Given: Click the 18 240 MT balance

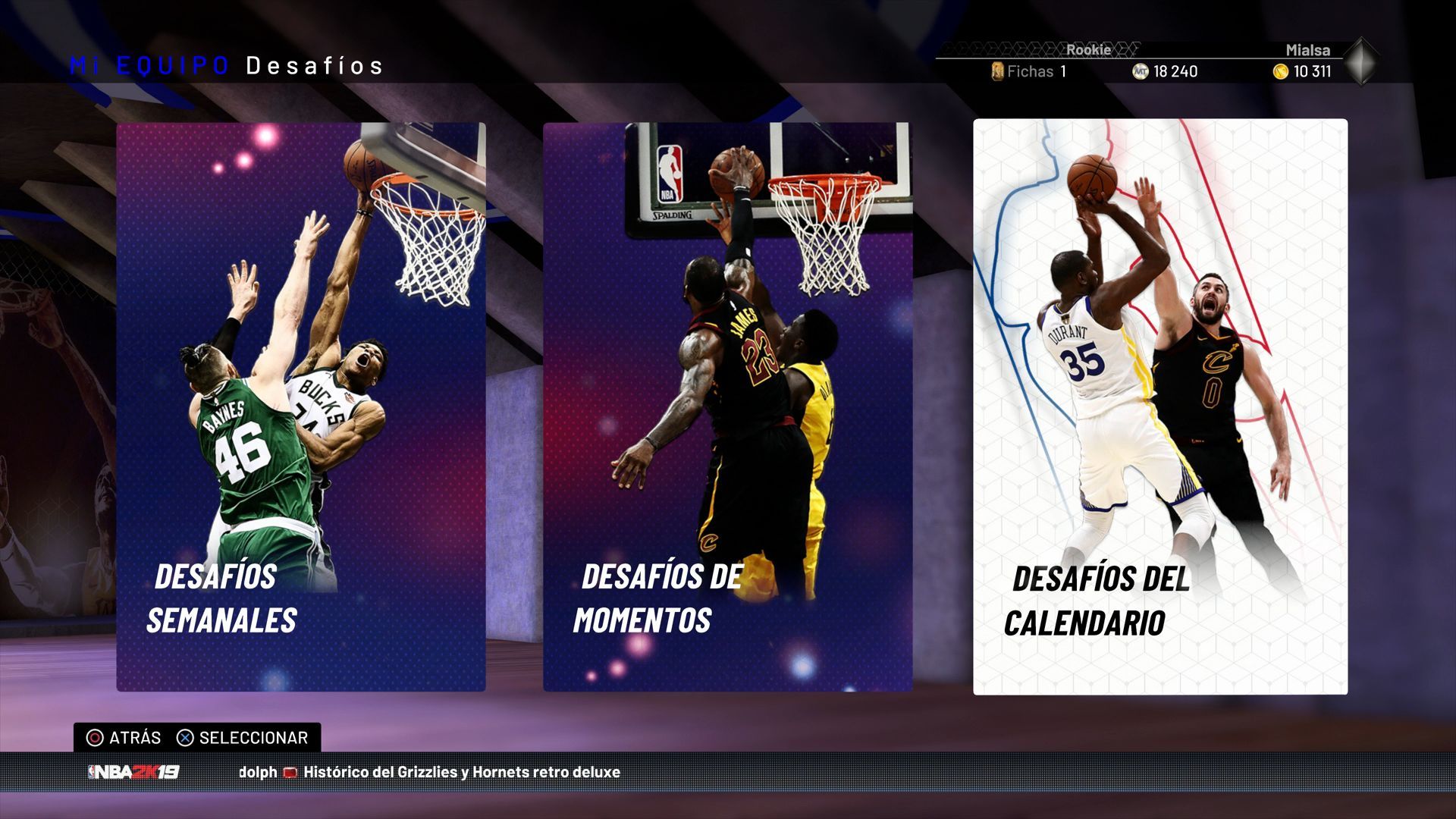Looking at the screenshot, I should click(x=1175, y=71).
